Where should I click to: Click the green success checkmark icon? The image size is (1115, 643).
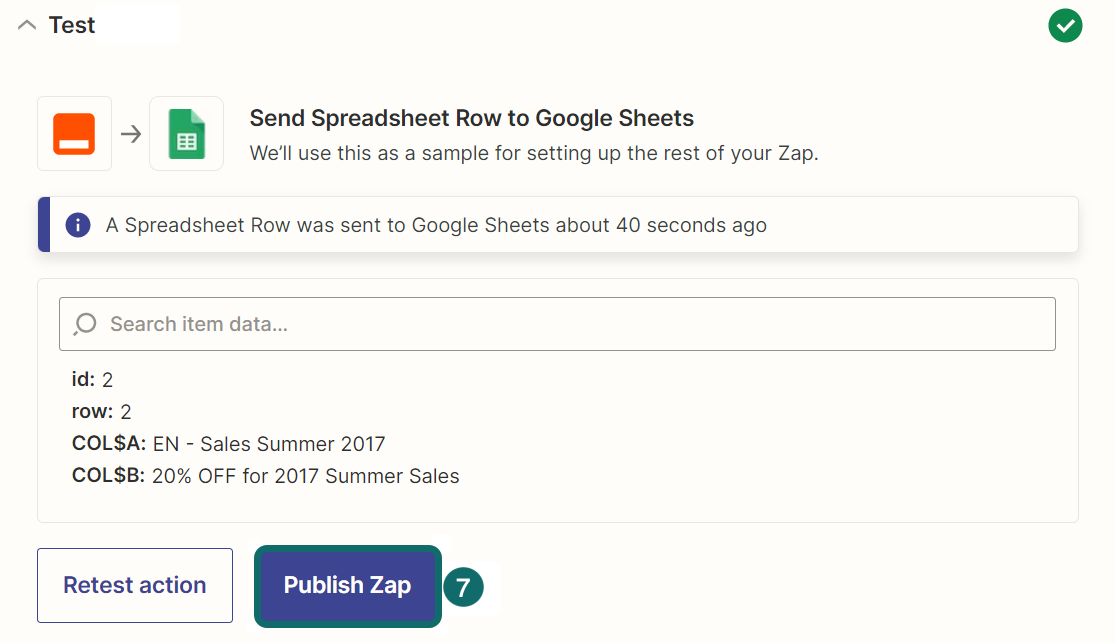point(1065,25)
